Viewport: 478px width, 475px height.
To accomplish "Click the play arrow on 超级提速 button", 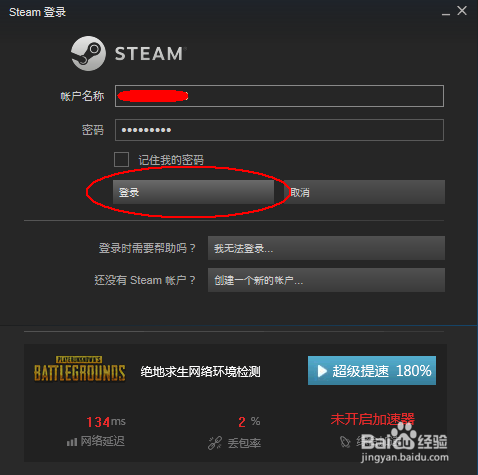I will (x=322, y=371).
